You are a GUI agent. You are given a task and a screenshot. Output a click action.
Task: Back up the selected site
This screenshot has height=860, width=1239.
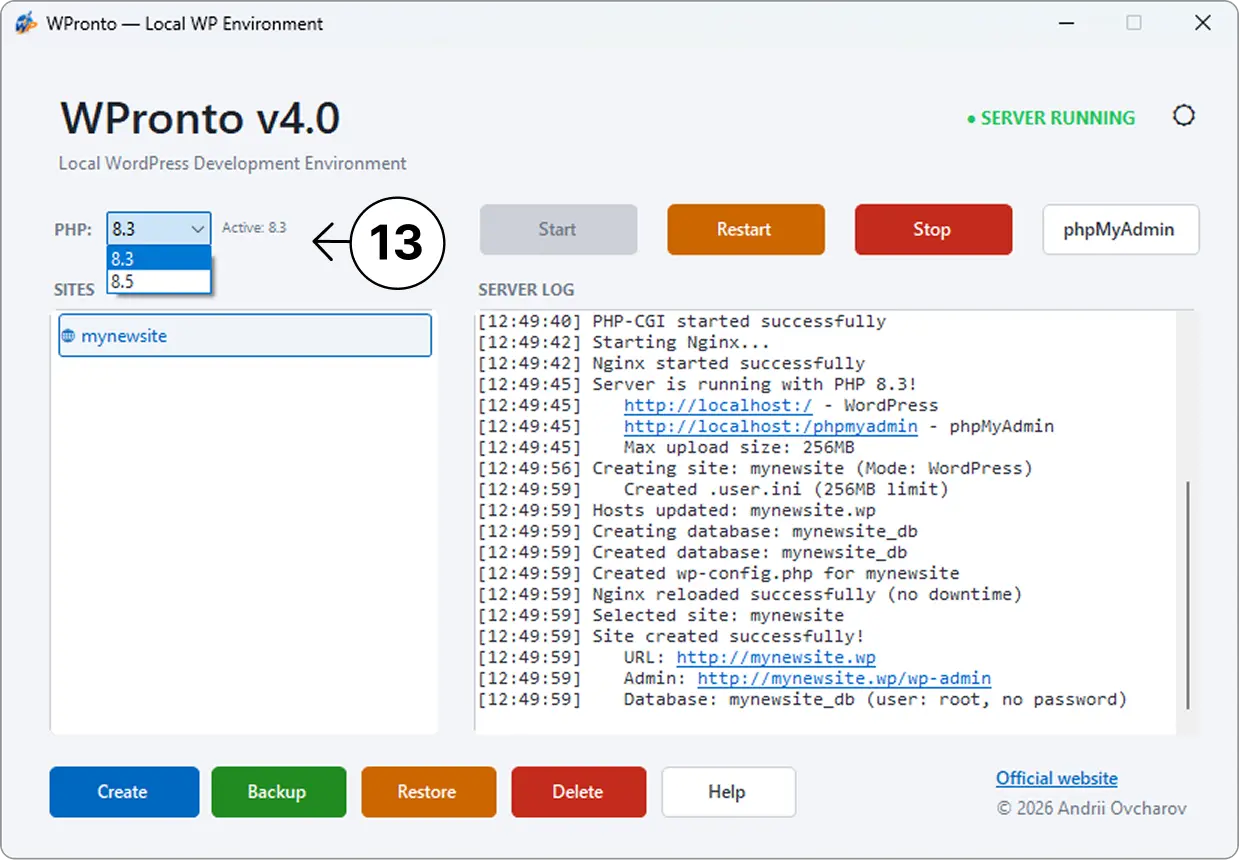[279, 792]
